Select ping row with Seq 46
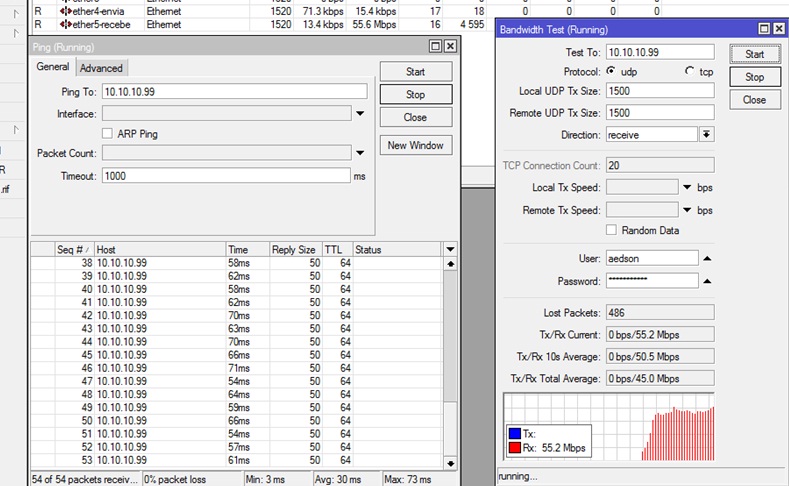789x486 pixels. 236,368
